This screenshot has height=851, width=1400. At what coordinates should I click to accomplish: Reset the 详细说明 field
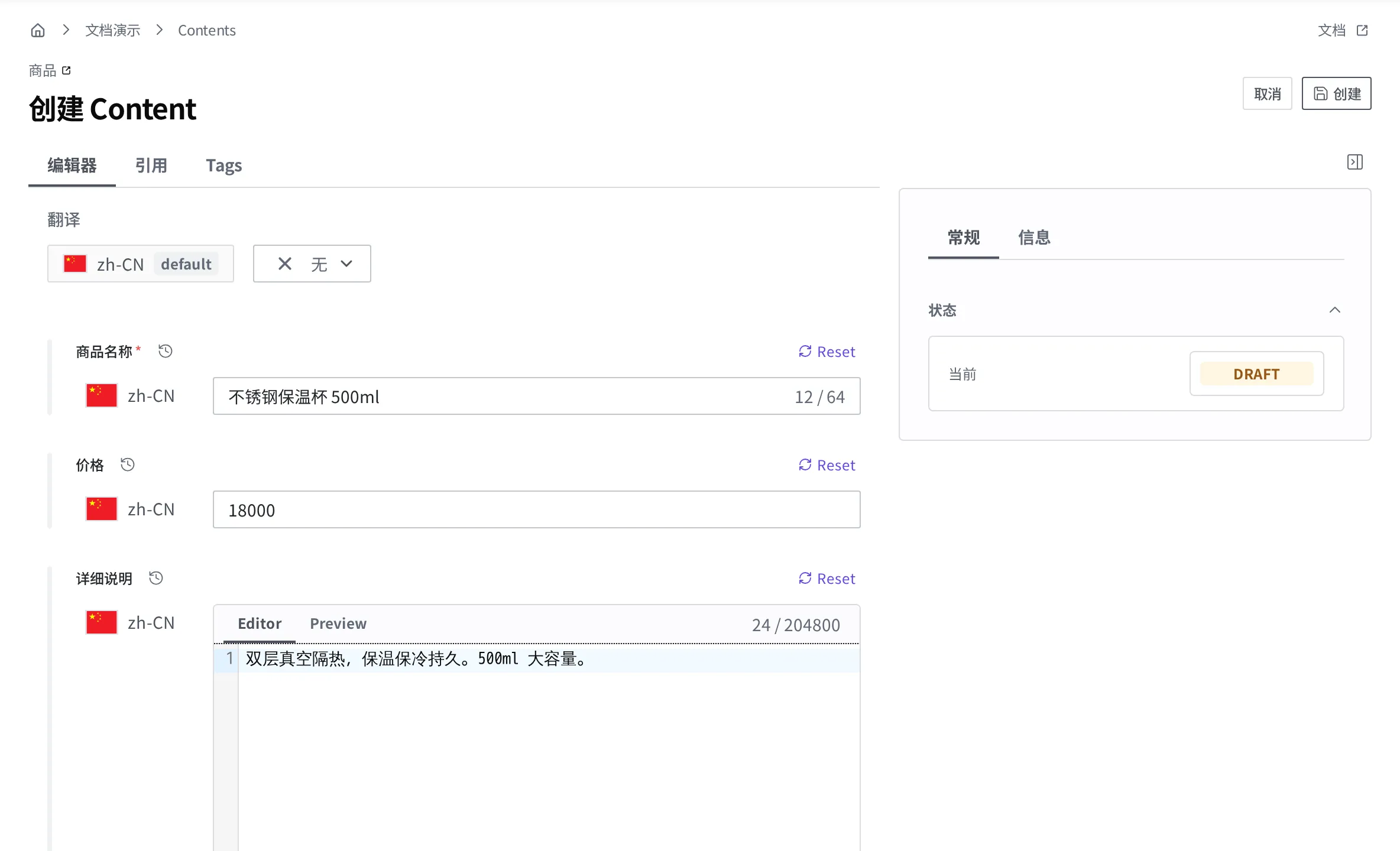(827, 579)
